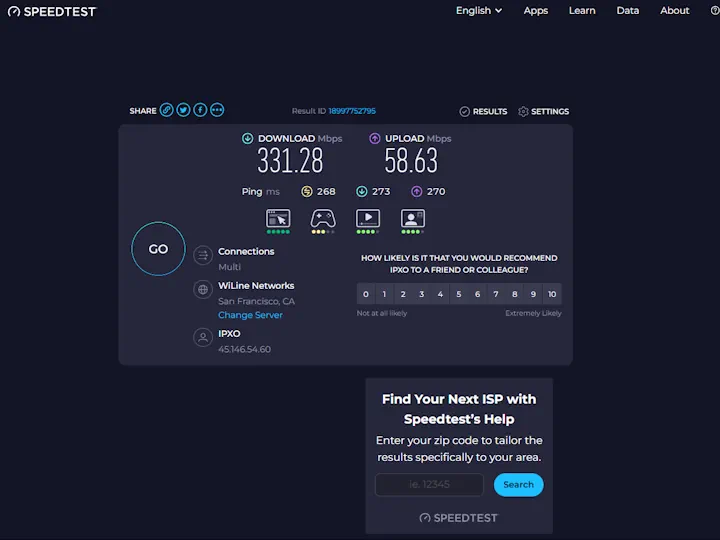Image resolution: width=720 pixels, height=540 pixels.
Task: Open the English language dropdown
Action: coord(478,11)
